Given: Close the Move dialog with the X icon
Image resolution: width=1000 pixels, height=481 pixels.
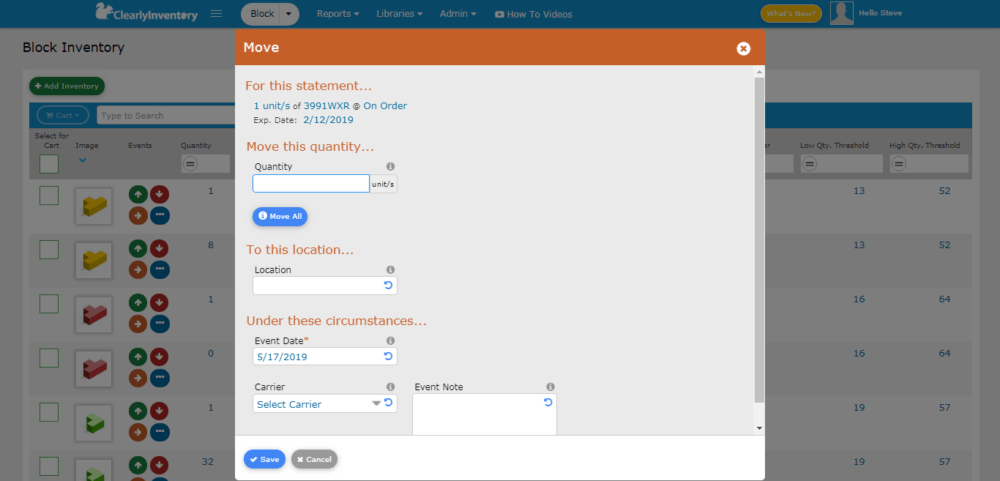Looking at the screenshot, I should (743, 48).
